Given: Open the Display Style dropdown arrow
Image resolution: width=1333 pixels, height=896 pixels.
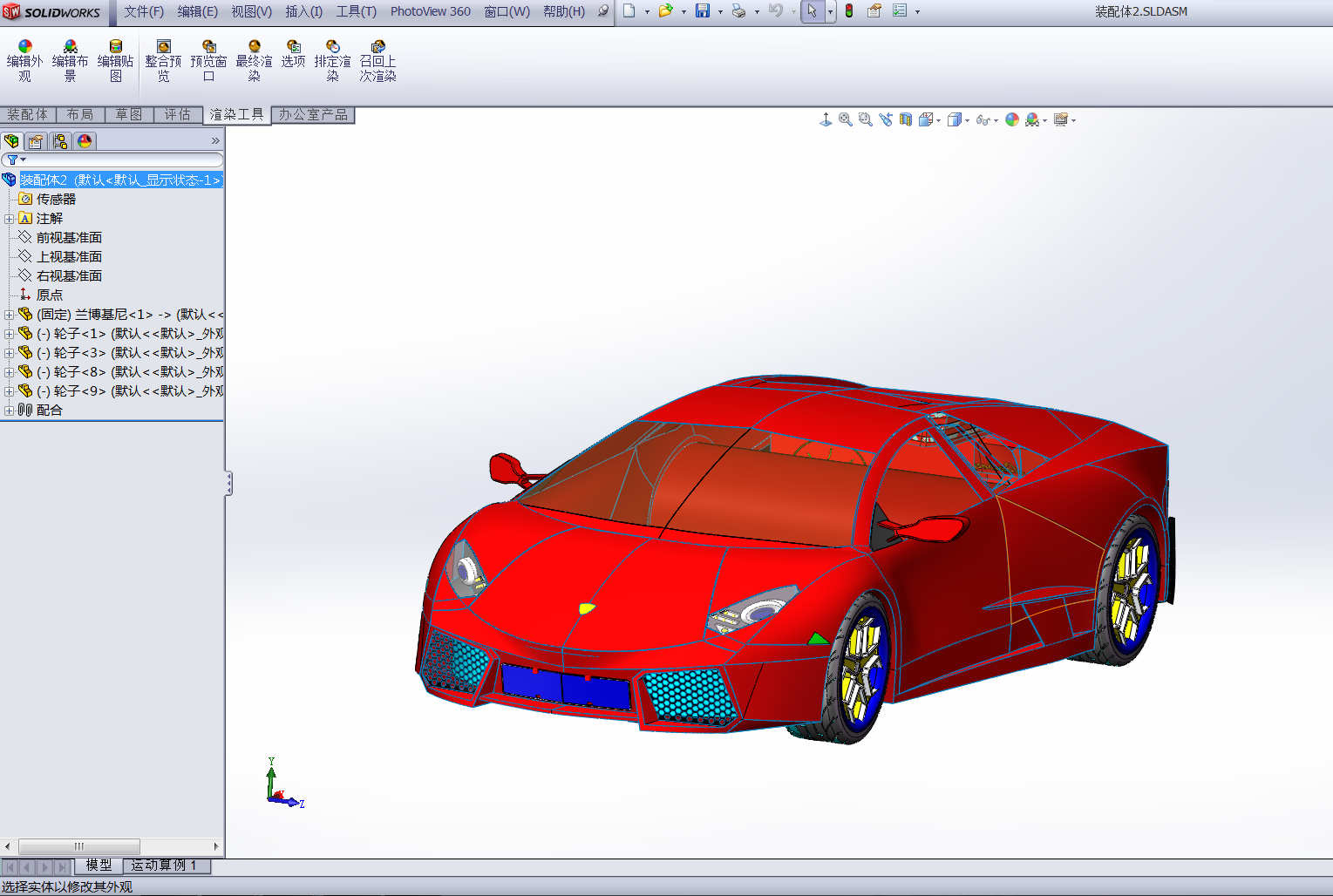Looking at the screenshot, I should [967, 121].
